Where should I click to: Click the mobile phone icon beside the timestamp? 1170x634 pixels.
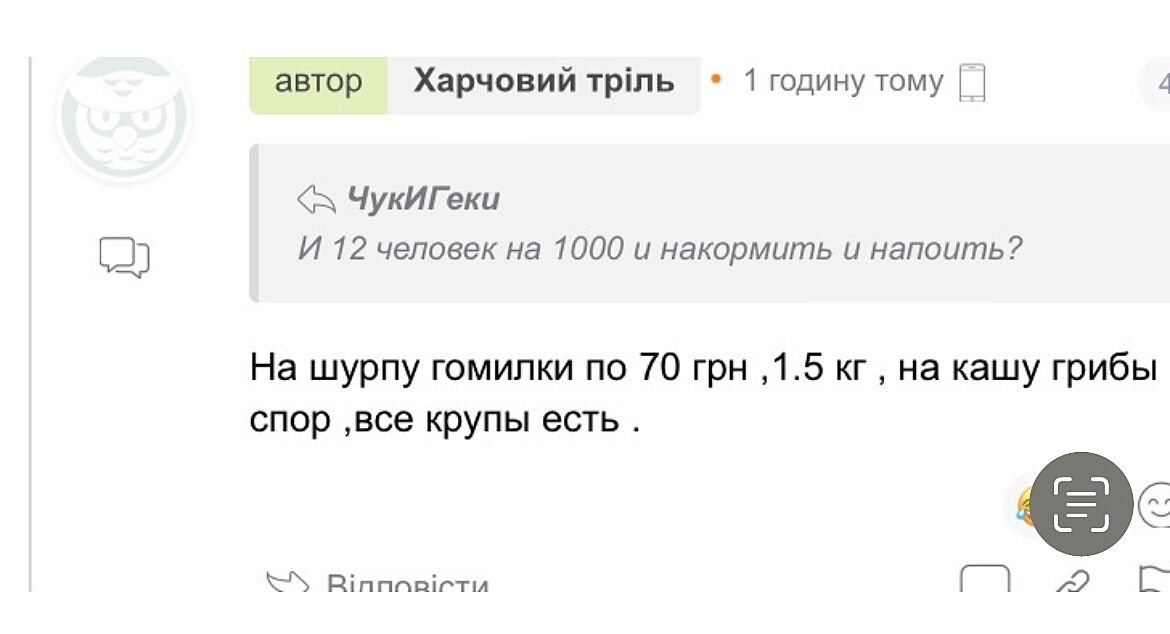(x=972, y=83)
